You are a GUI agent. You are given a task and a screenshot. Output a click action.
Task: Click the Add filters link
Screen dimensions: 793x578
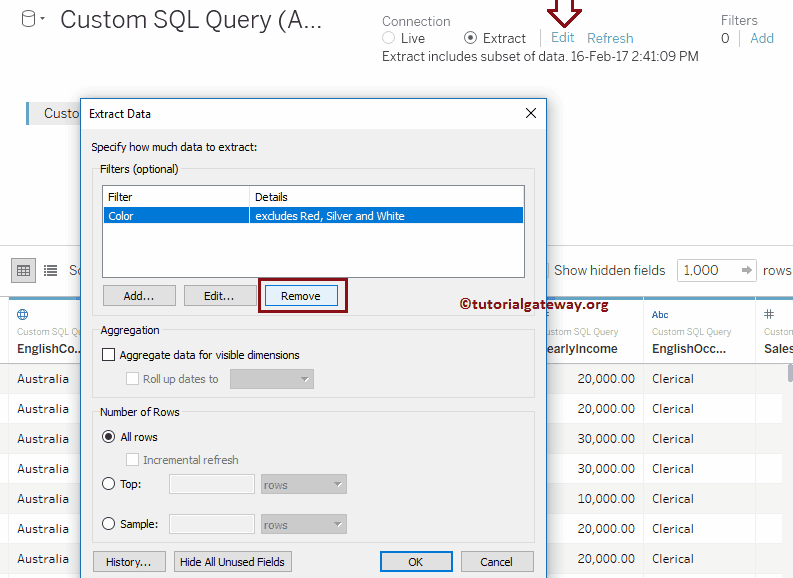(762, 38)
